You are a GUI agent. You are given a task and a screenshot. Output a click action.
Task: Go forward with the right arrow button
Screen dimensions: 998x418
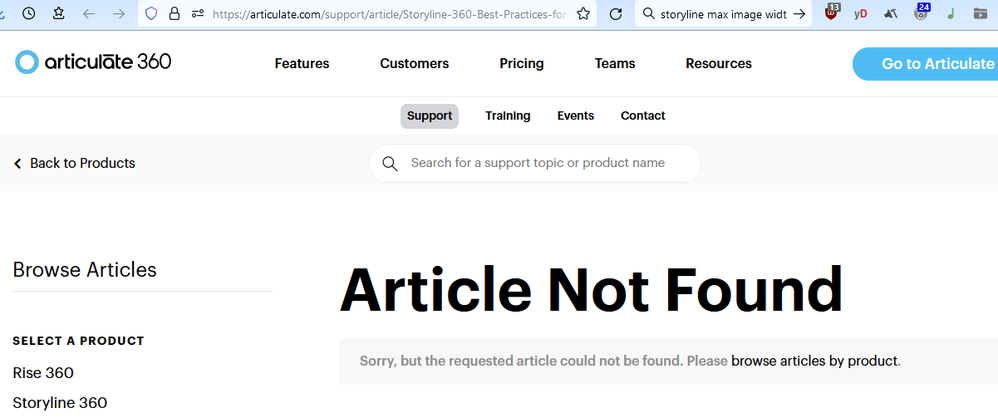pos(118,13)
